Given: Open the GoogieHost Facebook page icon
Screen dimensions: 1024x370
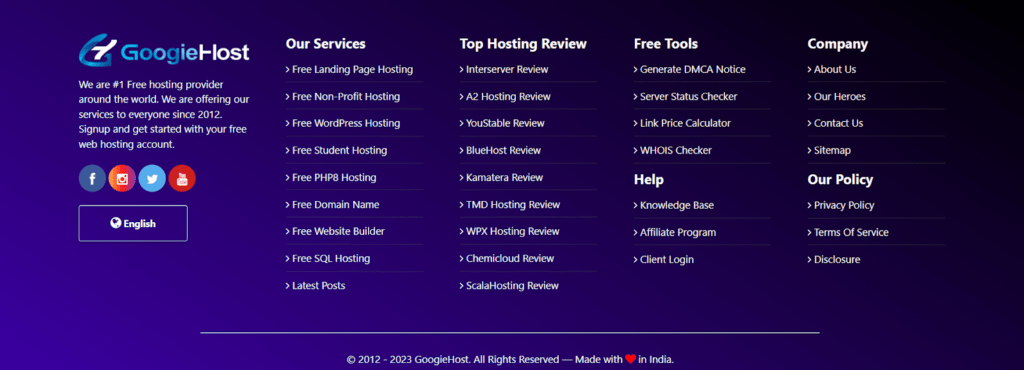Looking at the screenshot, I should tap(92, 178).
